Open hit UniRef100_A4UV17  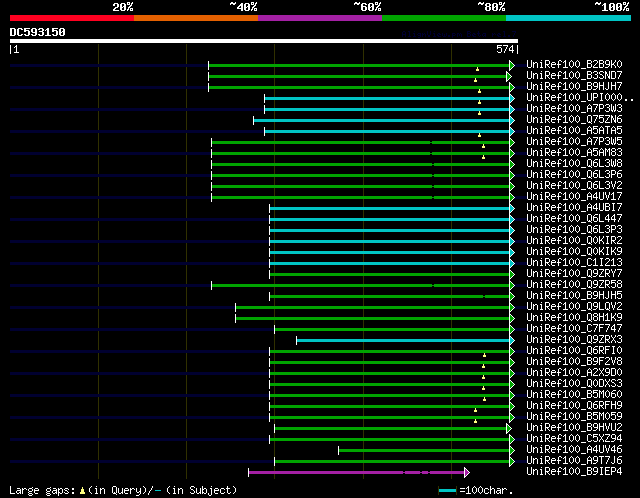pyautogui.click(x=574, y=197)
